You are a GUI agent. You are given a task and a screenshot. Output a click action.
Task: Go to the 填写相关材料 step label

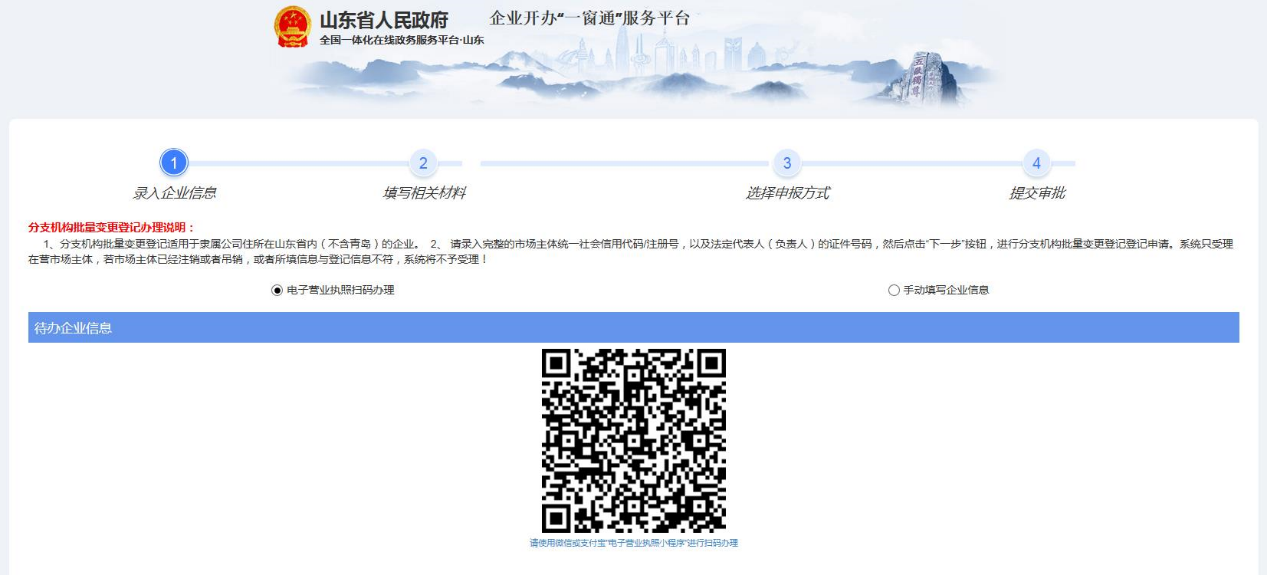pyautogui.click(x=424, y=193)
